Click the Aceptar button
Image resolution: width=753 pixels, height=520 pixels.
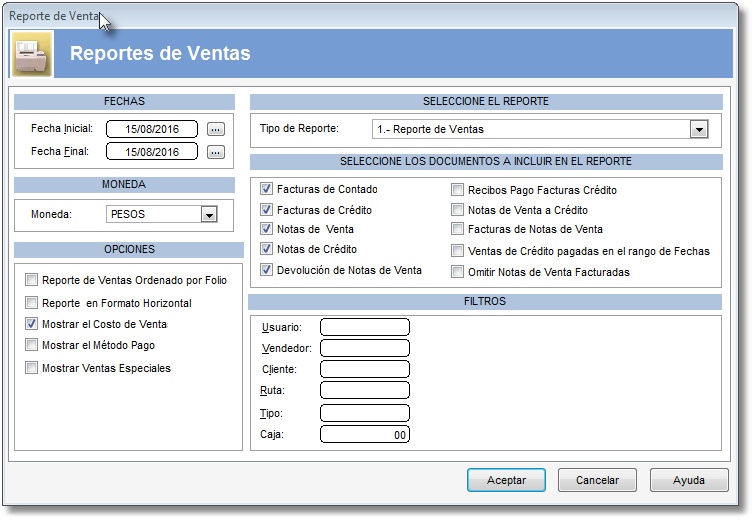pyautogui.click(x=506, y=480)
